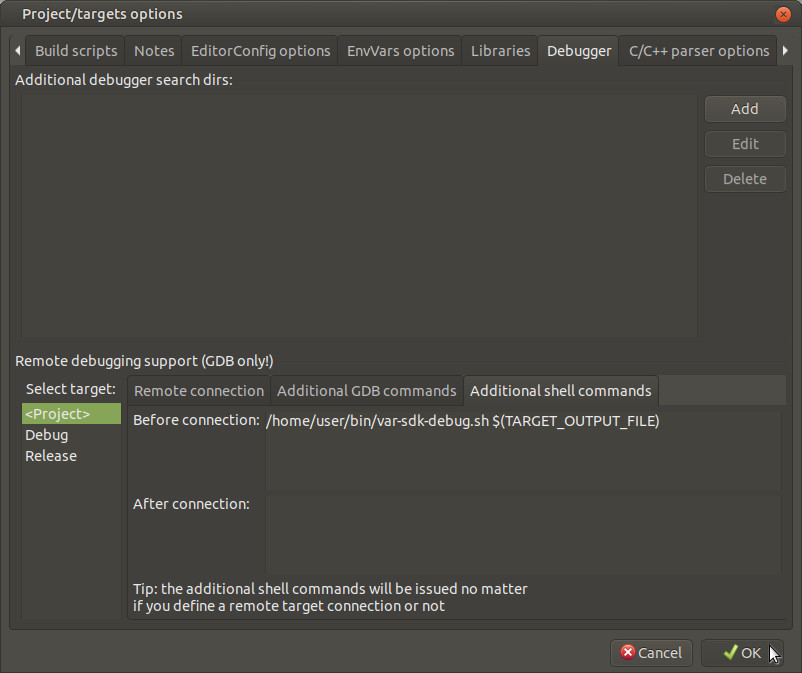Switch to the Remote connection tab
Image resolution: width=802 pixels, height=673 pixels.
(199, 391)
